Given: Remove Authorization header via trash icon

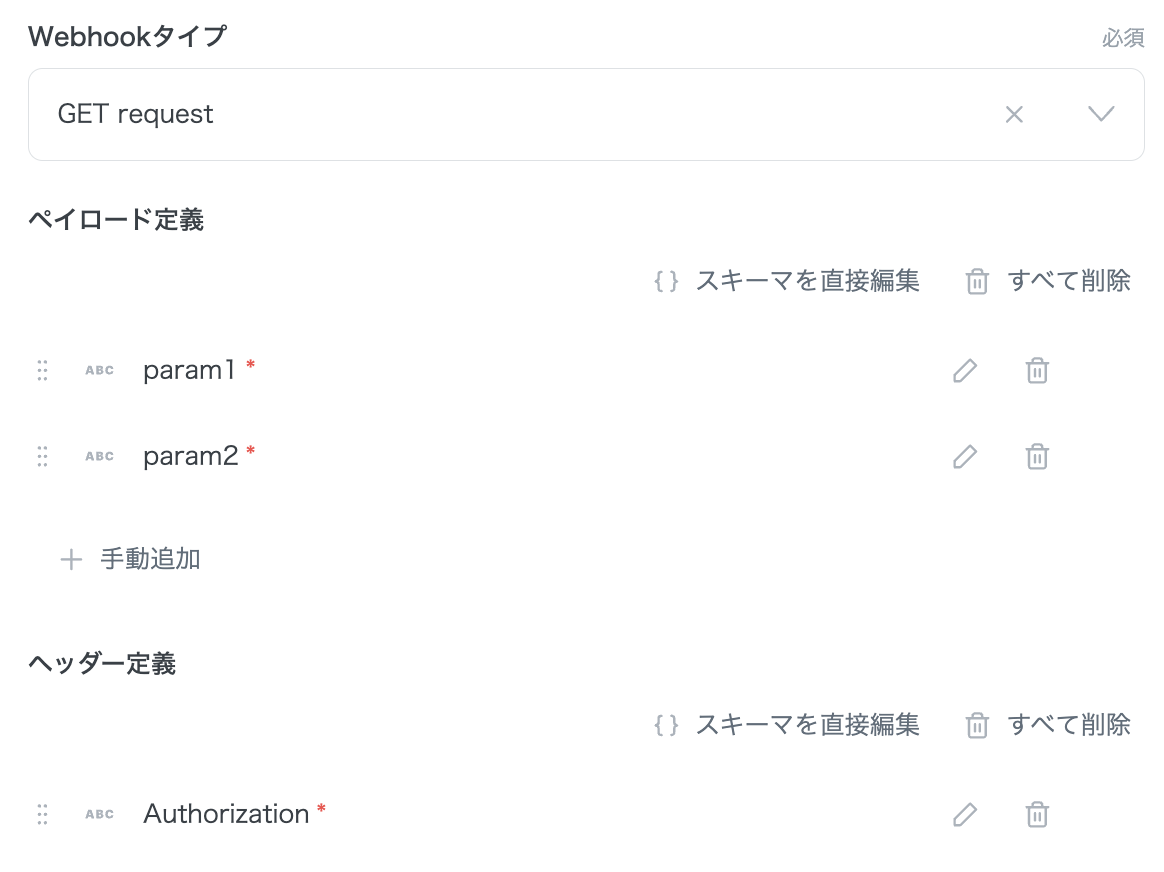Looking at the screenshot, I should coord(1037,815).
